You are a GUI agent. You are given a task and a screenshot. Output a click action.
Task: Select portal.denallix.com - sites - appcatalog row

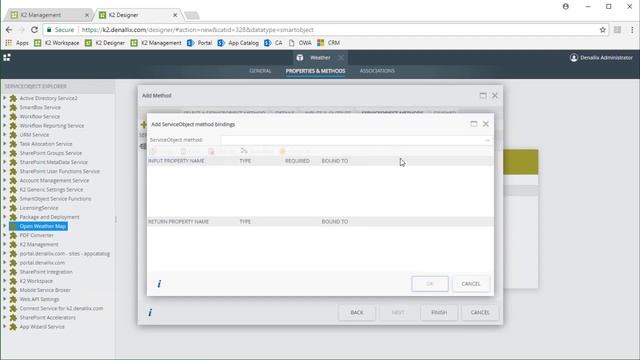[x=64, y=254]
